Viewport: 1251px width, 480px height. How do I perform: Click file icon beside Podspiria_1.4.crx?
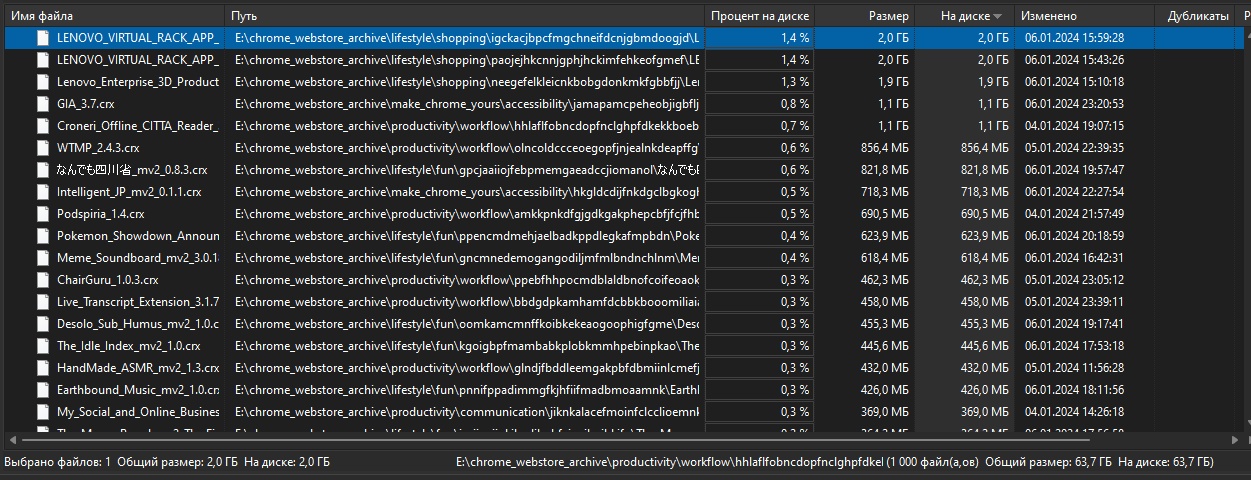click(x=42, y=214)
